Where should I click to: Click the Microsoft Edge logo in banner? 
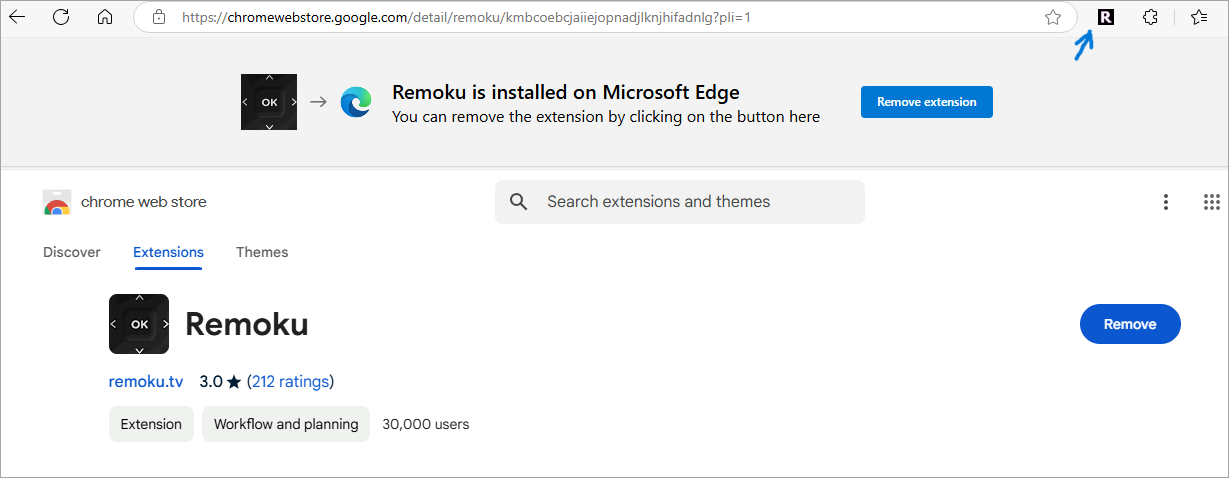(x=356, y=102)
